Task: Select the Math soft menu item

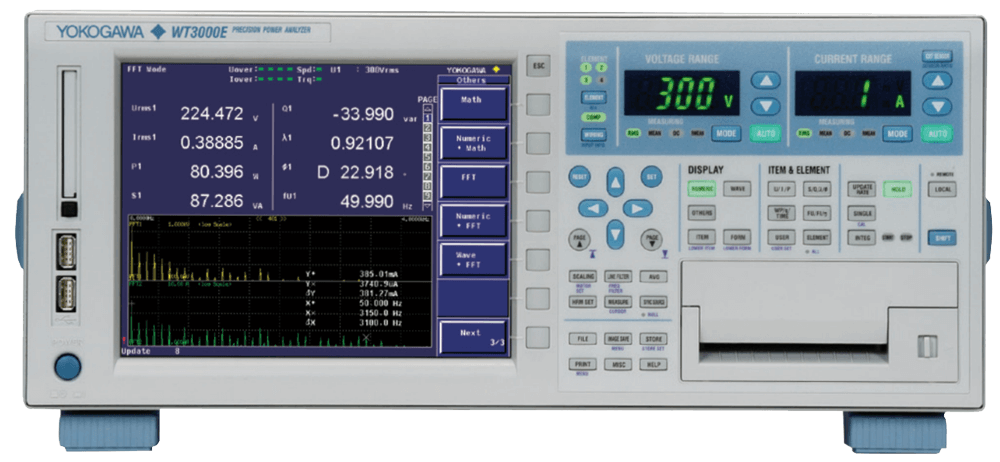Action: [472, 101]
